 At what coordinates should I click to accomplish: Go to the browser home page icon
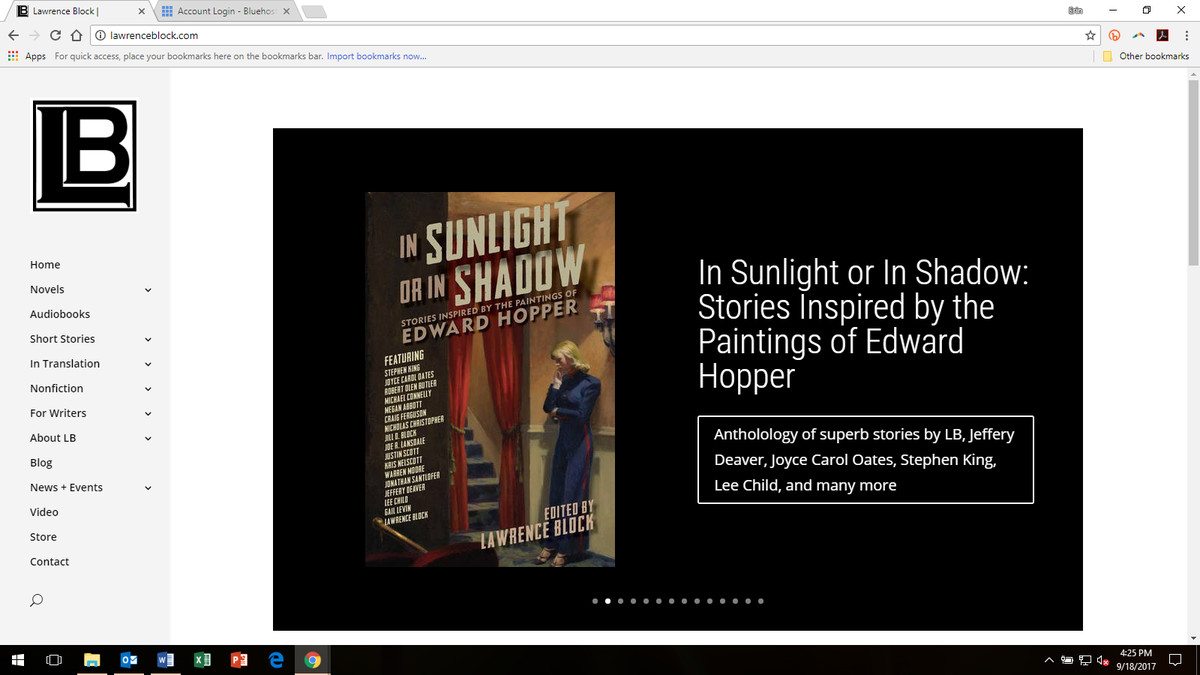click(76, 35)
